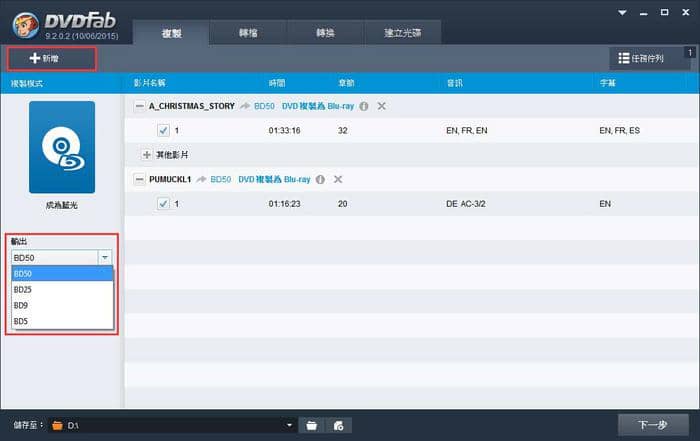Click DVD to Blu-ray link for A_CHRISTMAS_STORY
The image size is (700, 441).
click(318, 106)
